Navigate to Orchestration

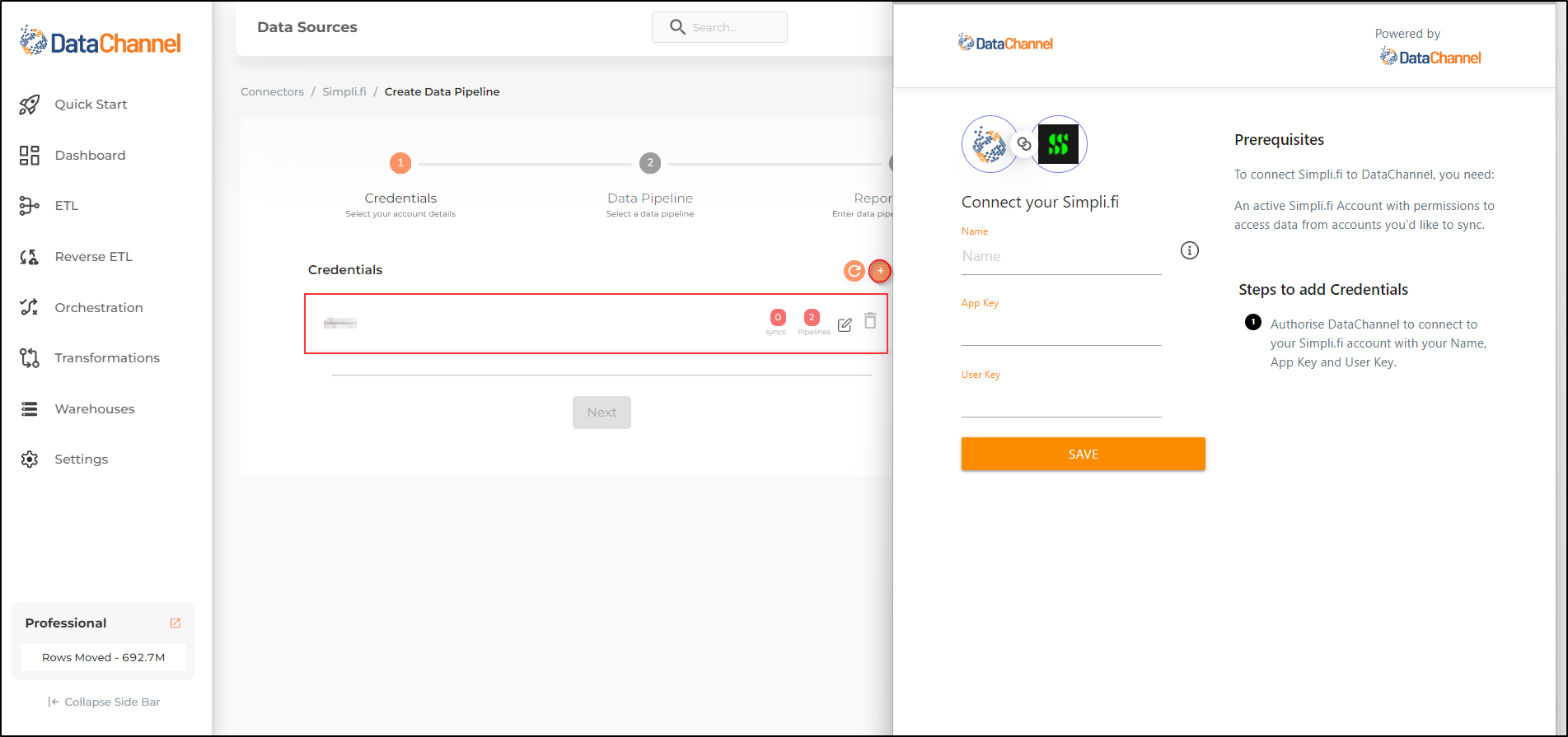coord(99,308)
